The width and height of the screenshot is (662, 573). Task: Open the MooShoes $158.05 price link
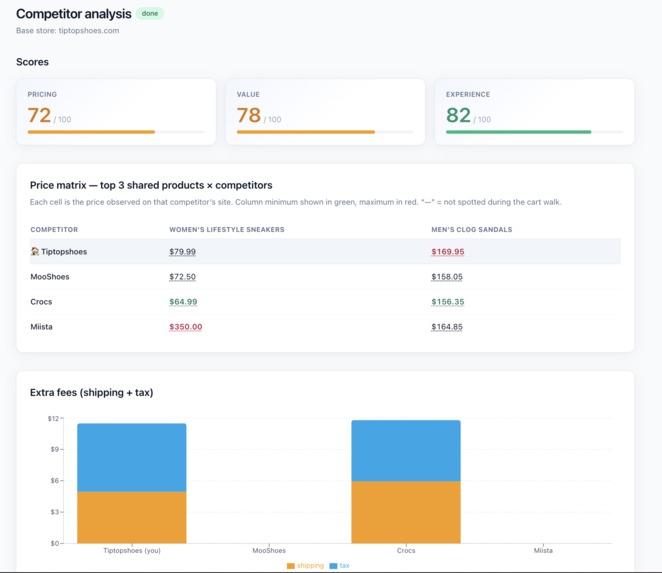(447, 277)
